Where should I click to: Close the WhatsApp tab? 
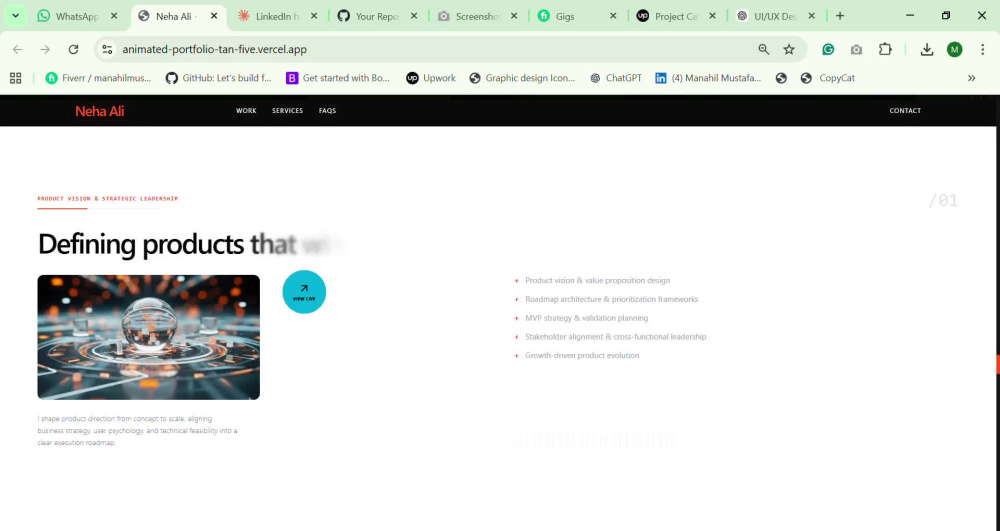click(114, 17)
